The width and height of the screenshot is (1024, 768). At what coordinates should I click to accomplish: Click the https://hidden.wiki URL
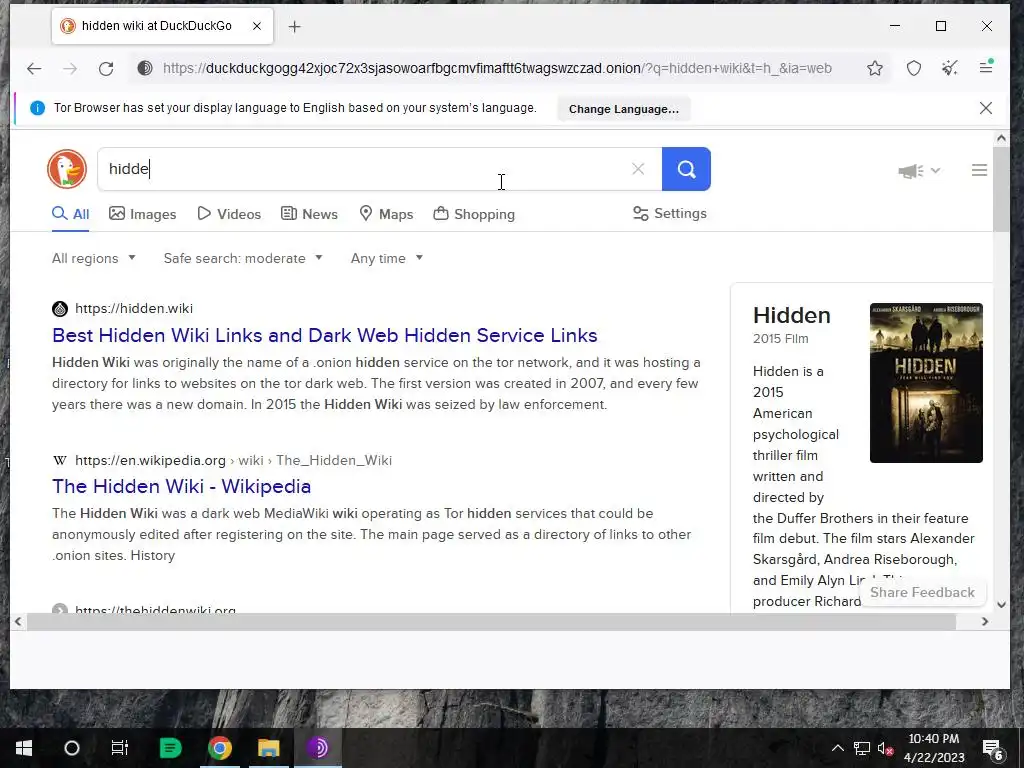coord(134,308)
